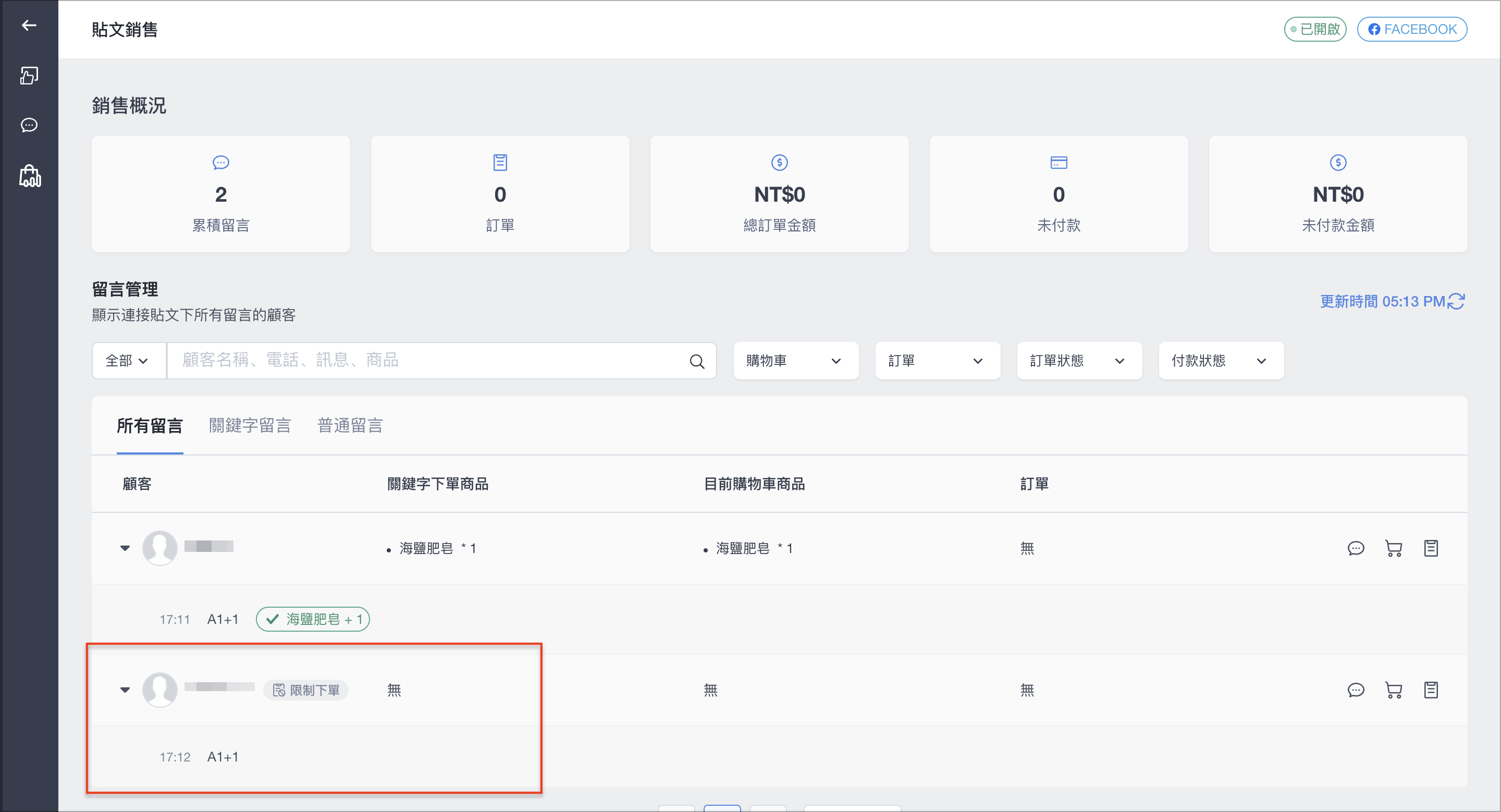Click the back arrow icon in sidebar
1501x812 pixels.
pyautogui.click(x=29, y=25)
